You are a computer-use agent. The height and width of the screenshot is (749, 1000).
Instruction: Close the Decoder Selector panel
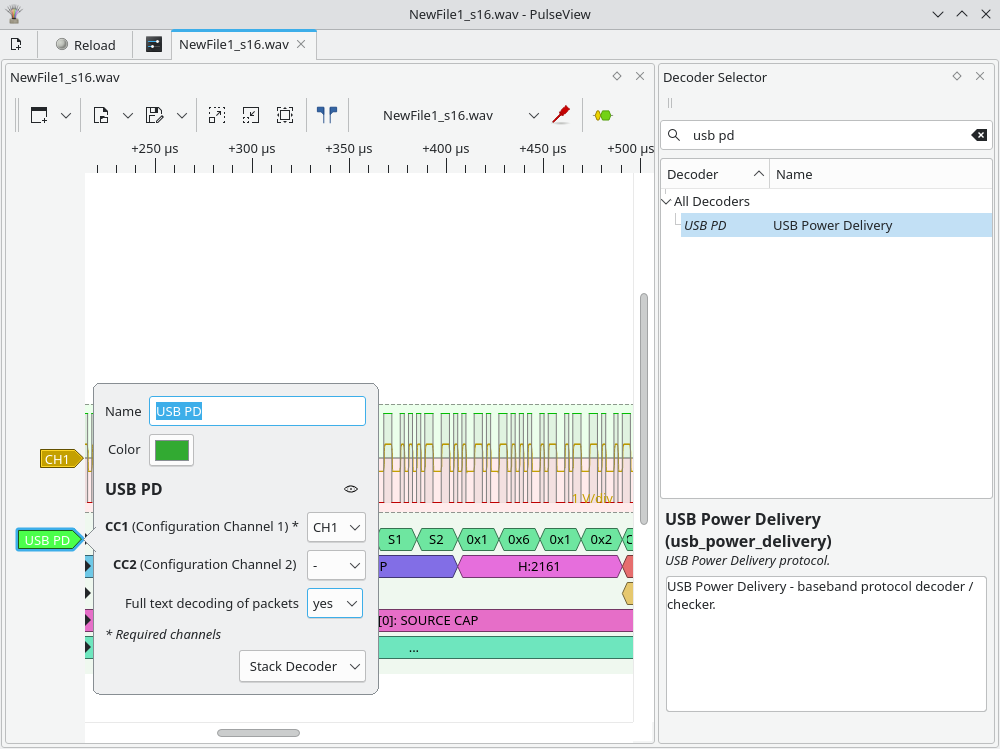980,76
